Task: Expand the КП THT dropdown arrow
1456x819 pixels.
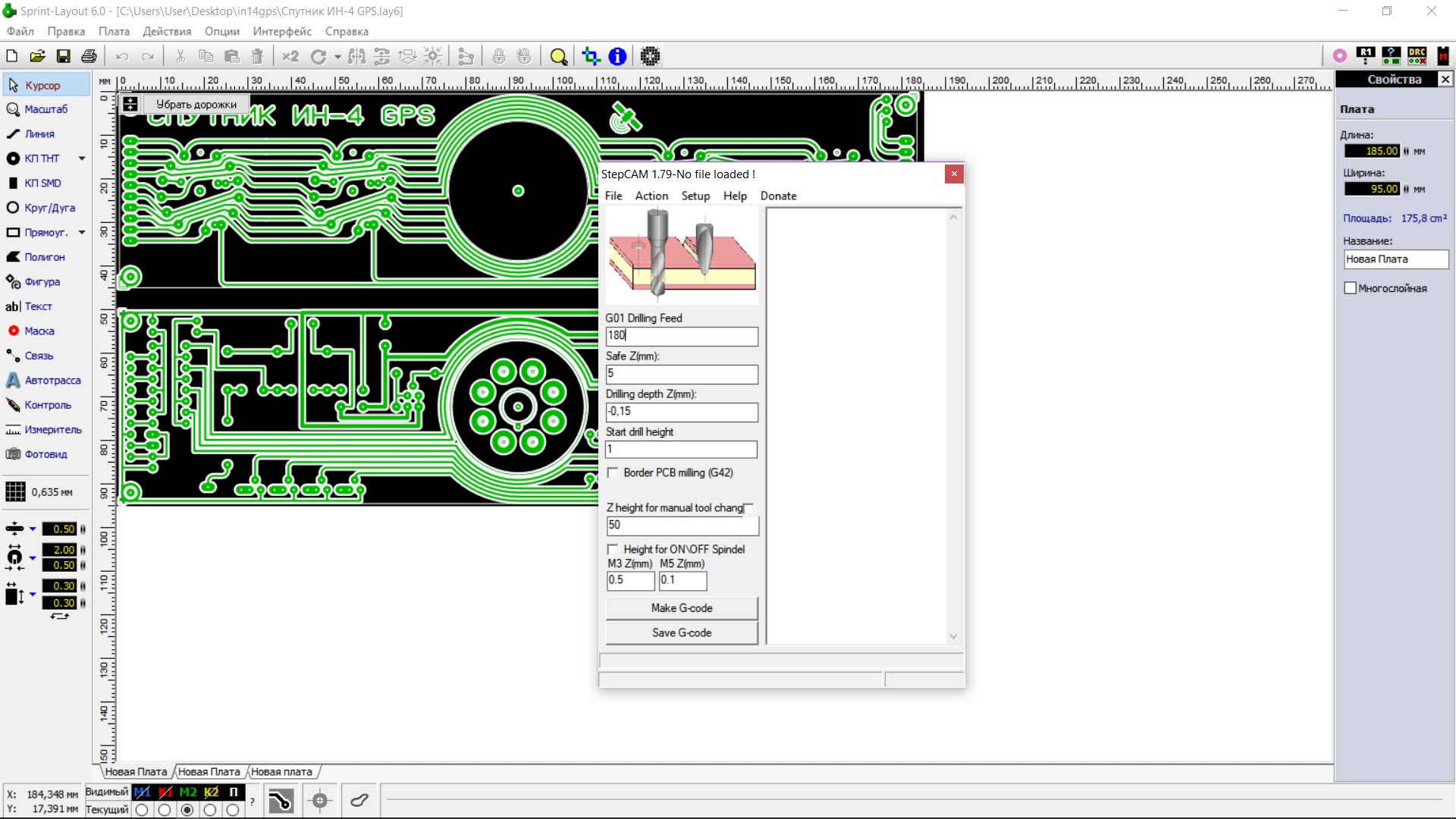Action: [x=82, y=158]
